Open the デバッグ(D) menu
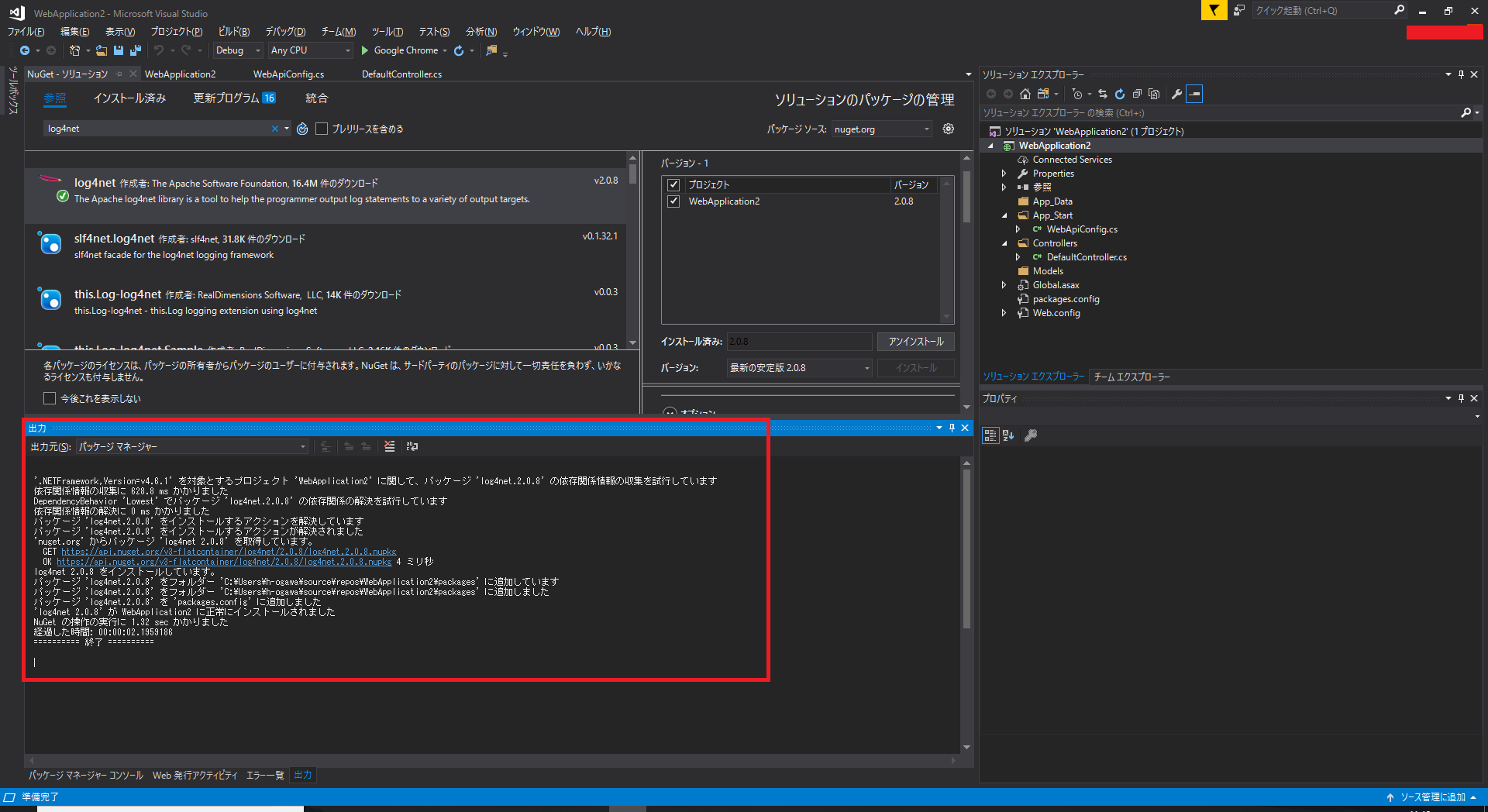This screenshot has height=812, width=1488. 285,32
